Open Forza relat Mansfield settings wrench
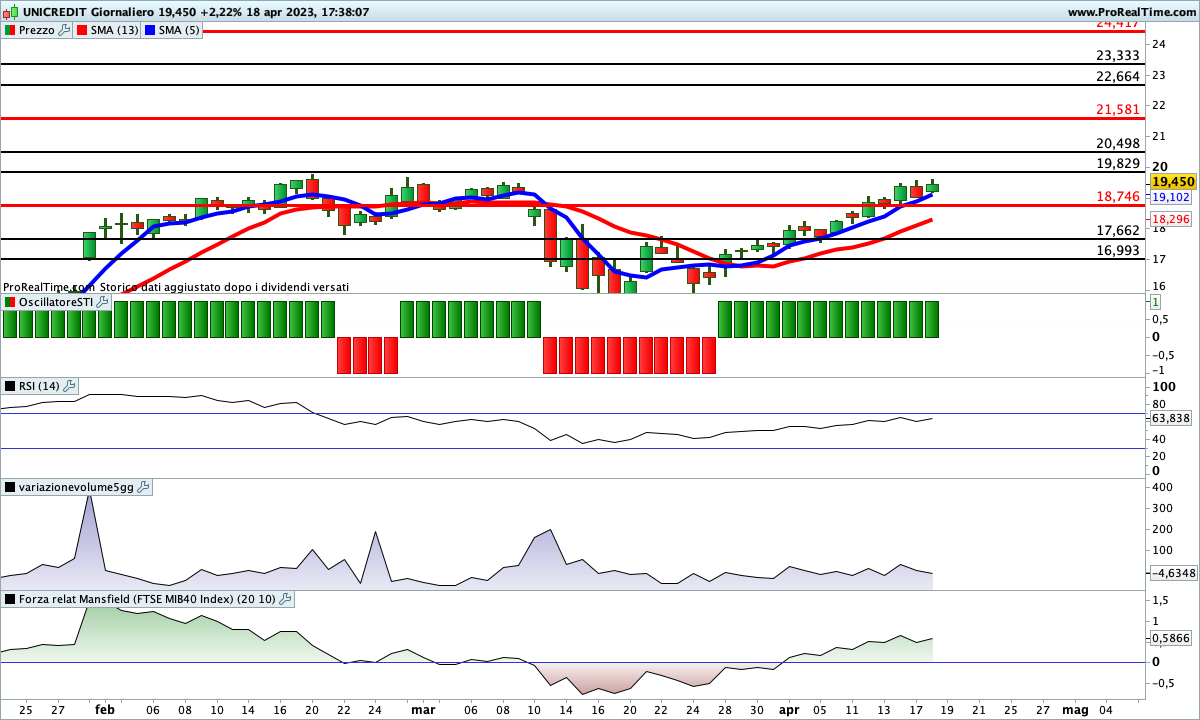The width and height of the screenshot is (1200, 720). pyautogui.click(x=285, y=599)
